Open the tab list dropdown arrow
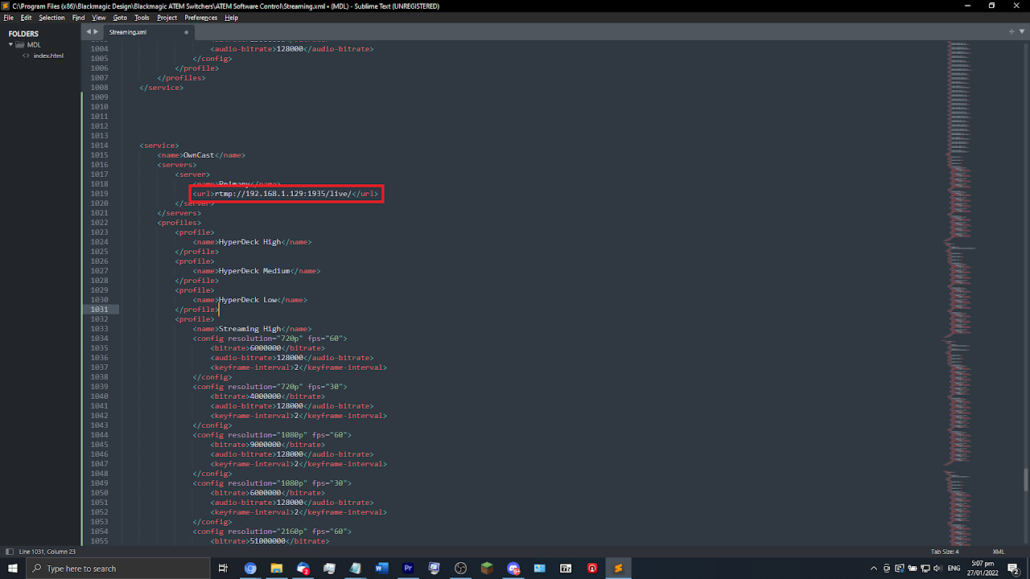Viewport: 1030px width, 579px height. click(1021, 32)
